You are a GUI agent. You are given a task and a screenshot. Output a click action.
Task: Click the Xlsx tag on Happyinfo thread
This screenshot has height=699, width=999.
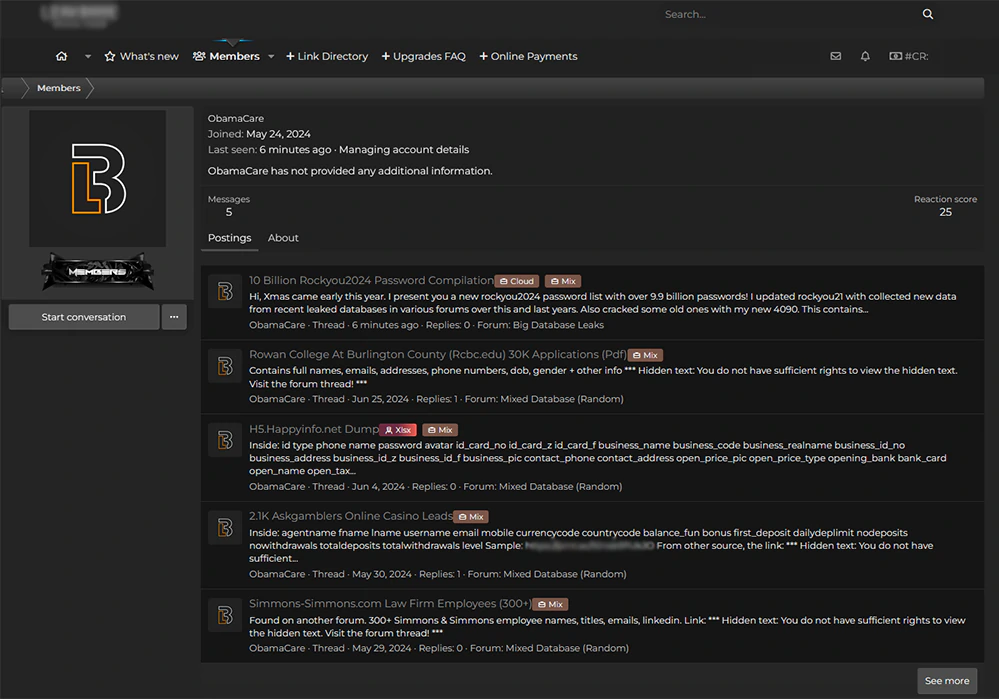[398, 430]
